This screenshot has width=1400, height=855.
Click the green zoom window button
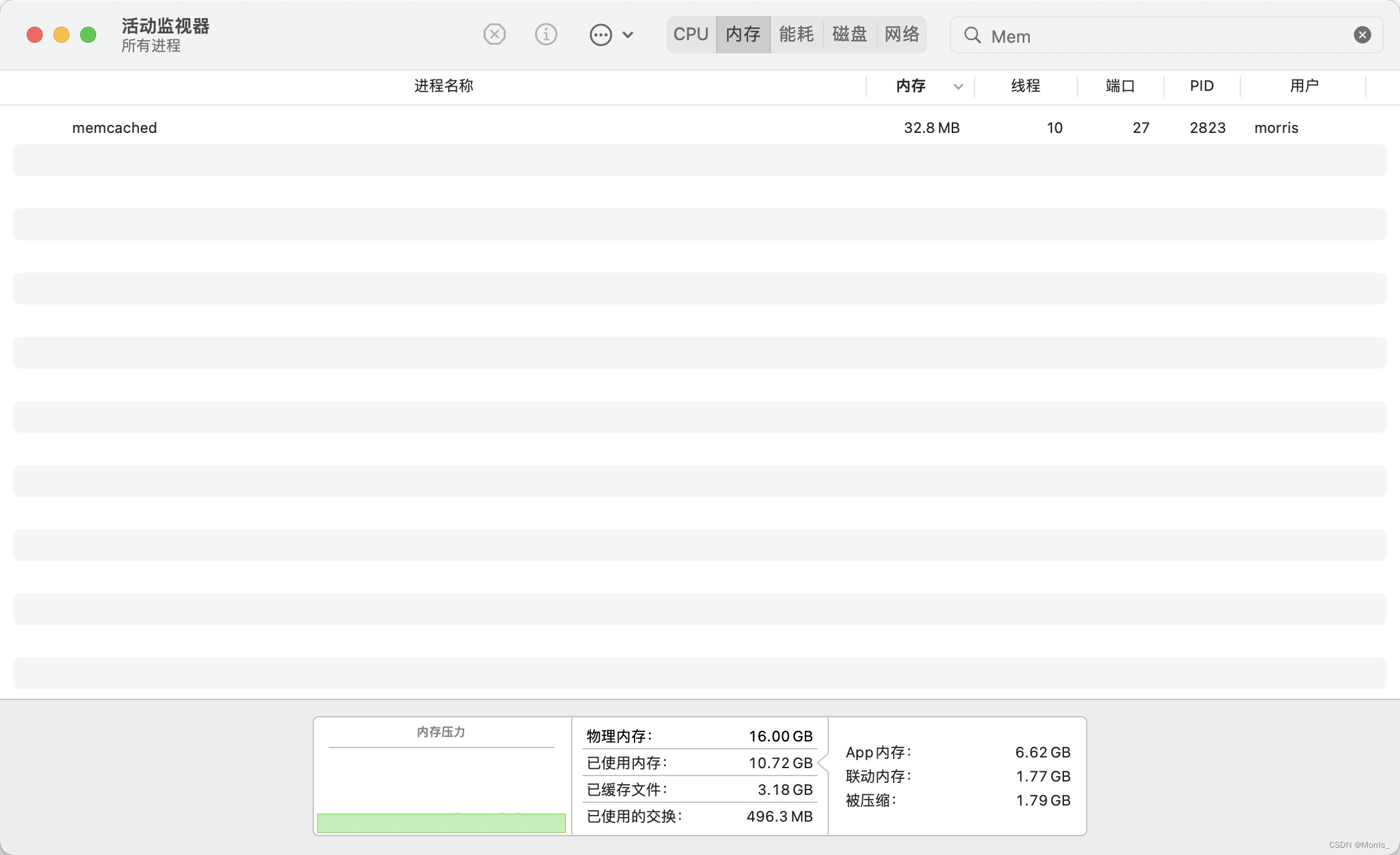pyautogui.click(x=88, y=35)
